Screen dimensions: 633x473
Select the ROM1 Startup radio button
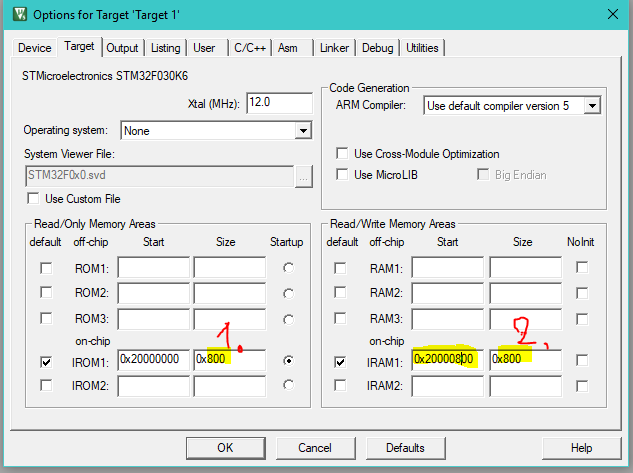click(288, 268)
